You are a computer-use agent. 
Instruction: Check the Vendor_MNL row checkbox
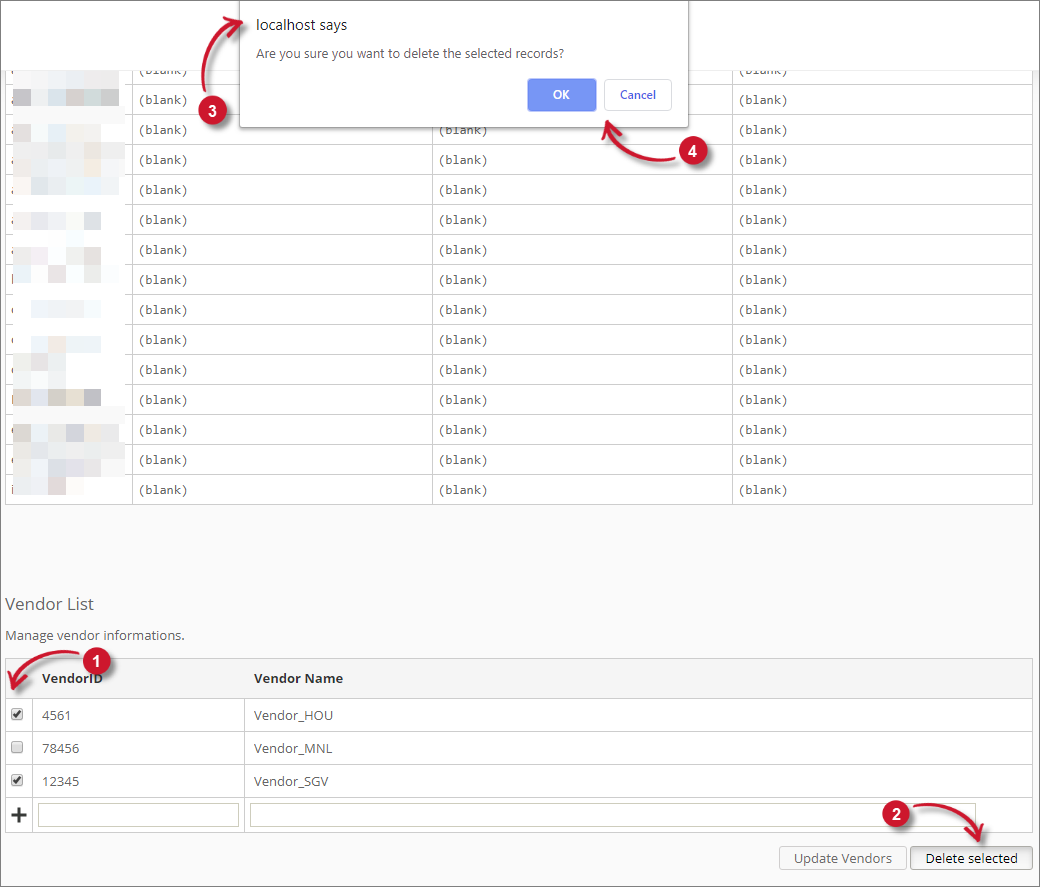click(17, 747)
